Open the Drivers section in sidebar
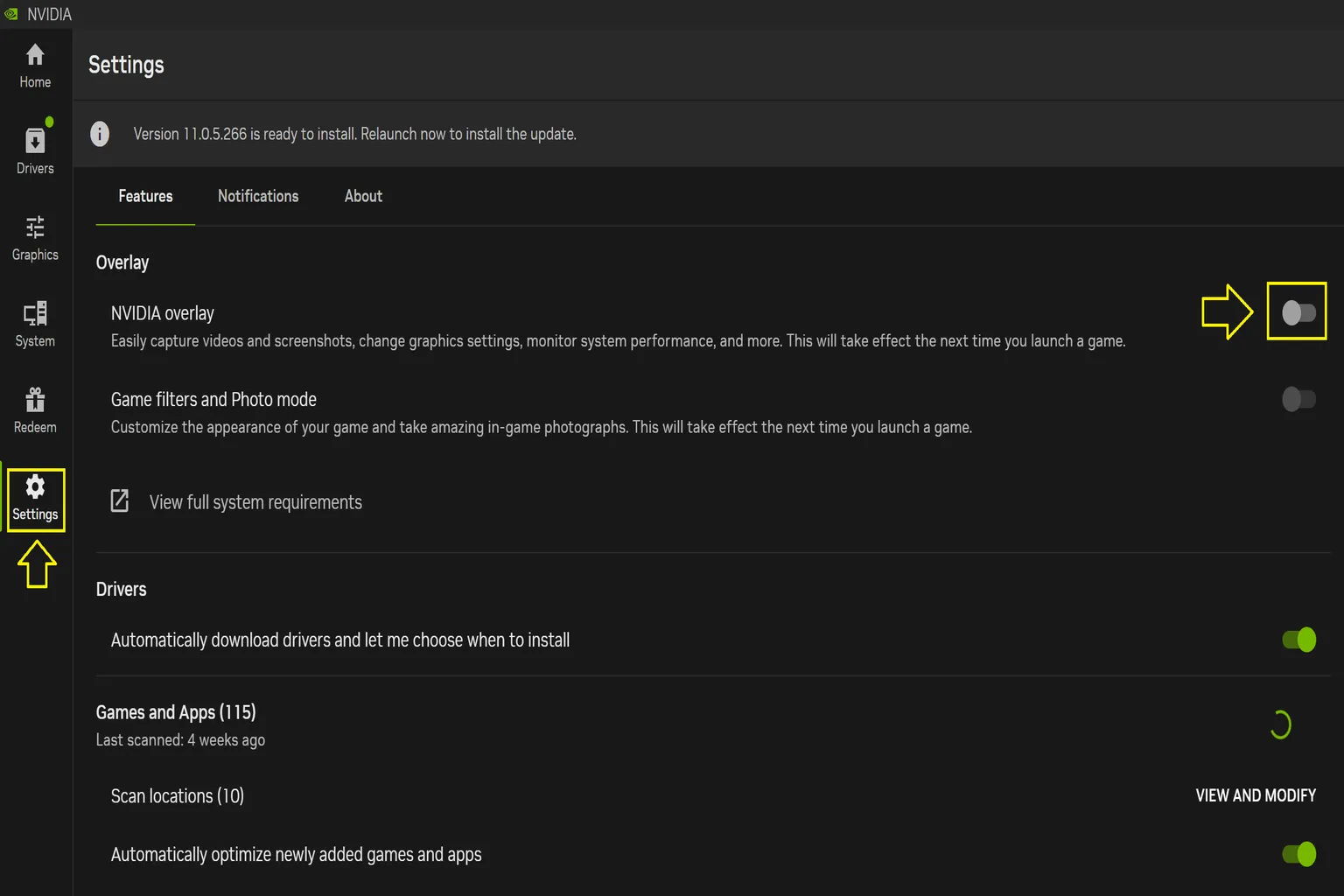This screenshot has width=1344, height=896. (35, 151)
